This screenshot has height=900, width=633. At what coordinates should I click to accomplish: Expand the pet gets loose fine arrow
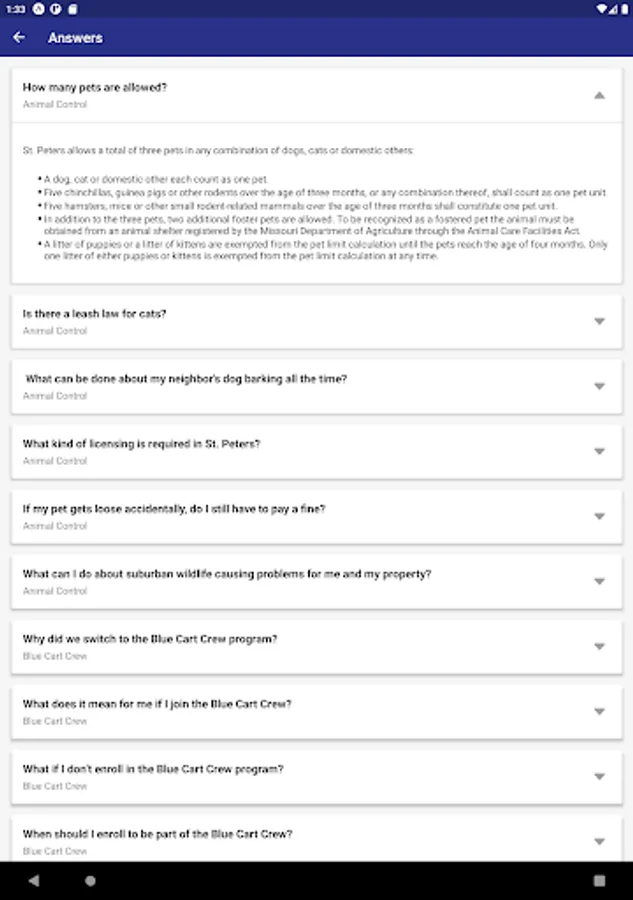pos(599,516)
